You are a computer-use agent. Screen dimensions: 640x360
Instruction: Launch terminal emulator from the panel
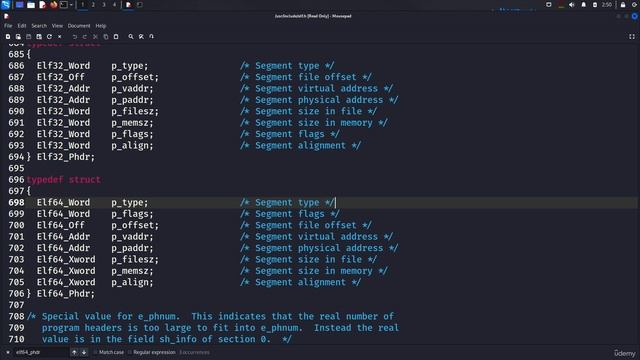click(64, 5)
